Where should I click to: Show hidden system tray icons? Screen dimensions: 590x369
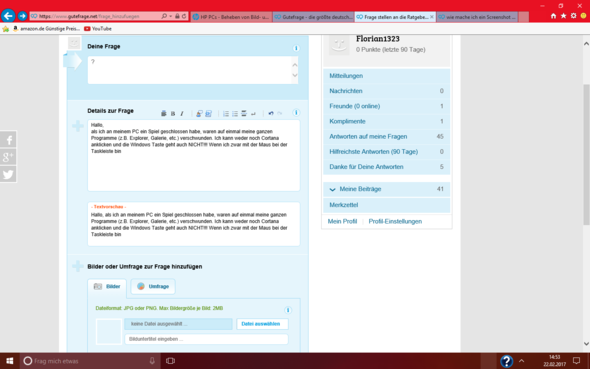522,361
